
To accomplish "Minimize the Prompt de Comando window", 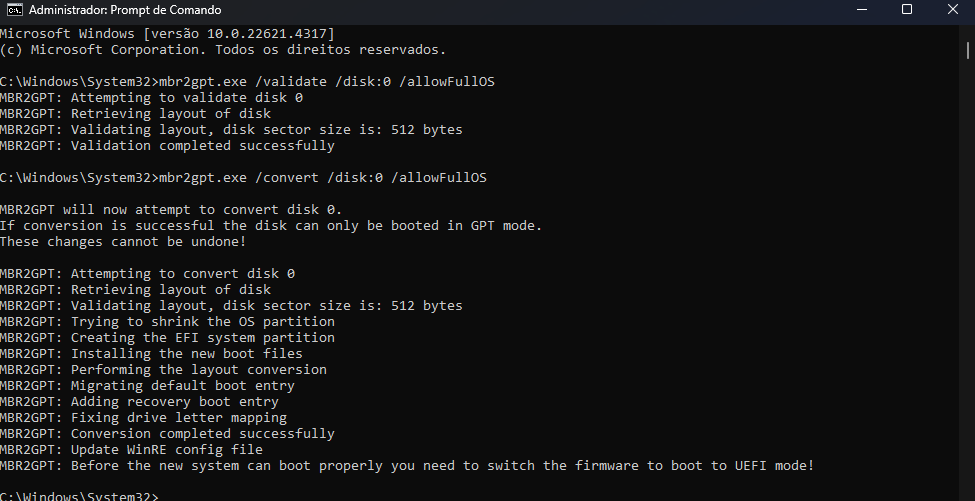I will point(862,9).
